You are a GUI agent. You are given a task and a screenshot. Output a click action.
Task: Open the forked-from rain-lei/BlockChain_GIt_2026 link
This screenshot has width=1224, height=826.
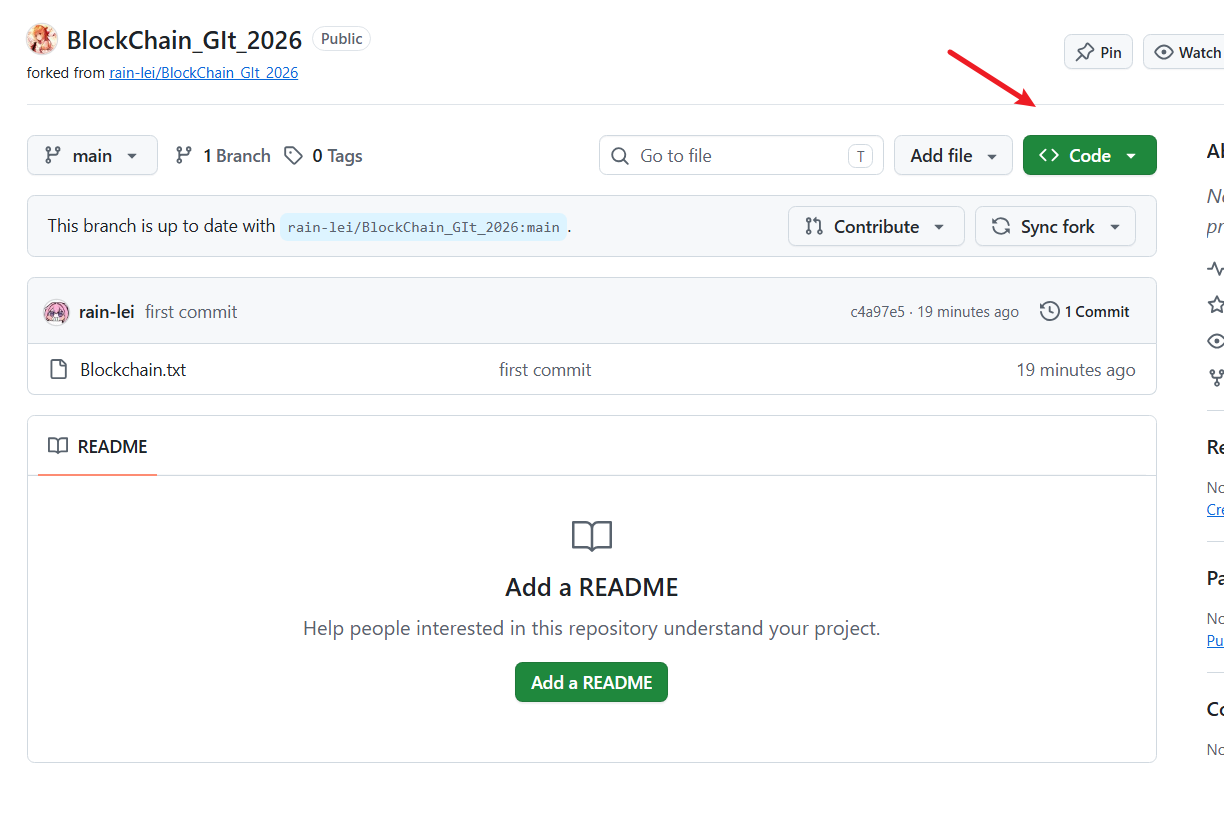point(204,73)
